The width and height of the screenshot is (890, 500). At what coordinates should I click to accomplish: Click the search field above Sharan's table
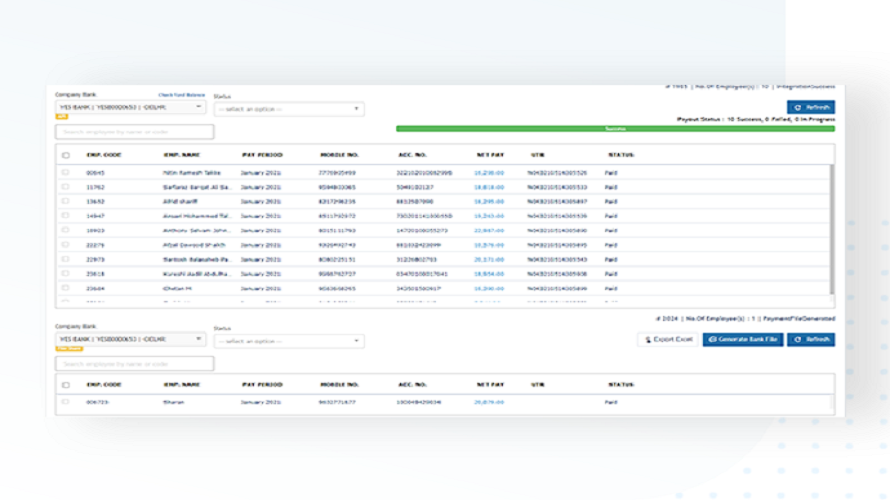tap(134, 364)
